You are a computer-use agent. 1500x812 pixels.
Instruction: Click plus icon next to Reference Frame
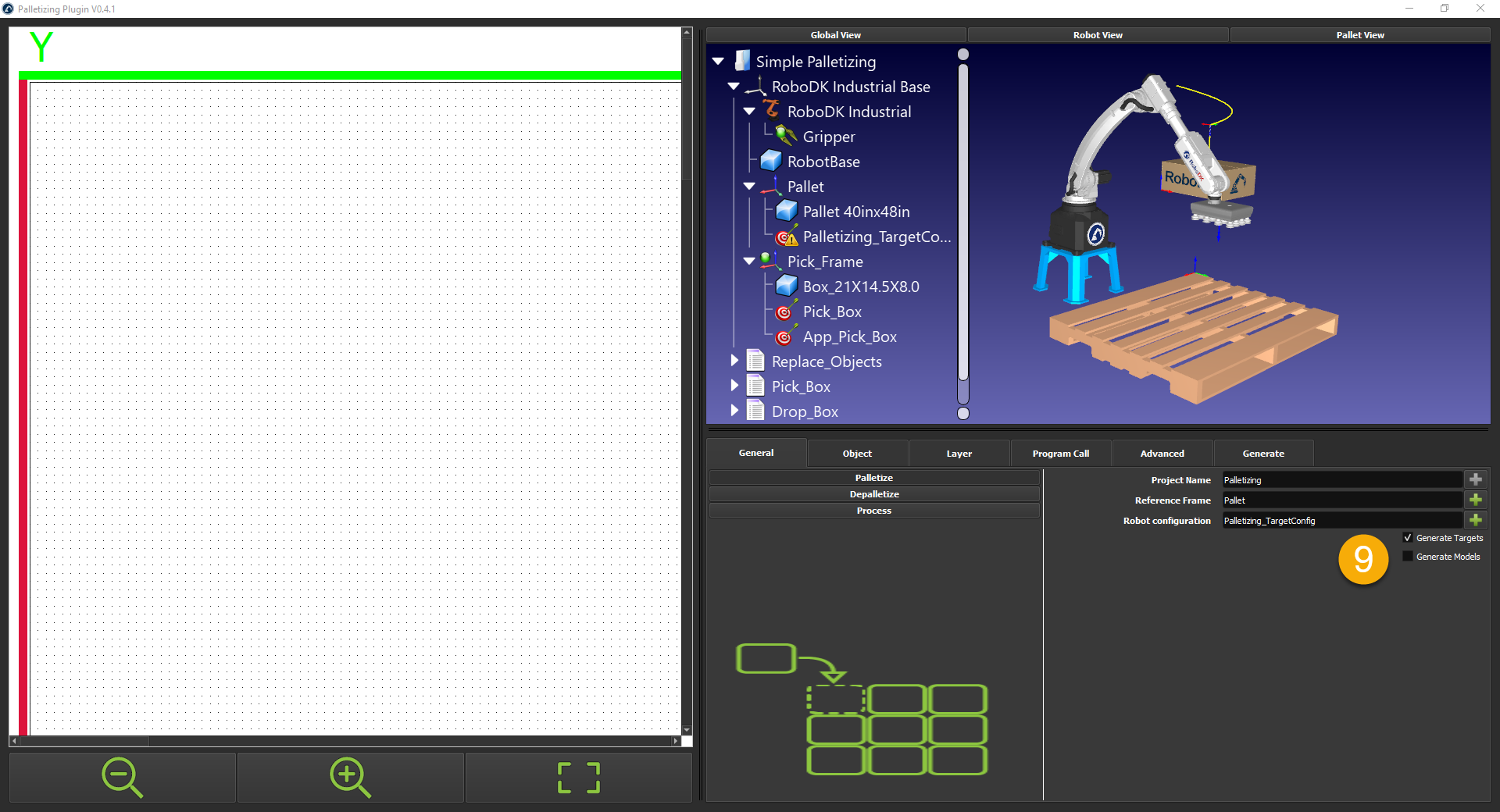[x=1476, y=500]
